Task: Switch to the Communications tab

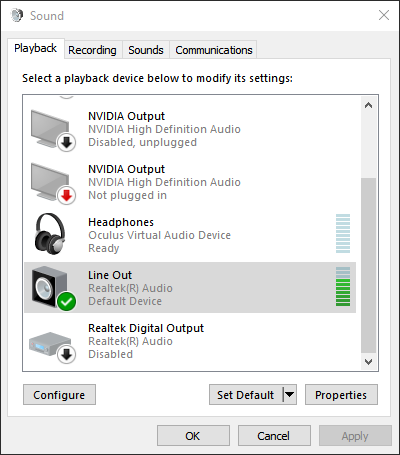Action: pyautogui.click(x=214, y=50)
